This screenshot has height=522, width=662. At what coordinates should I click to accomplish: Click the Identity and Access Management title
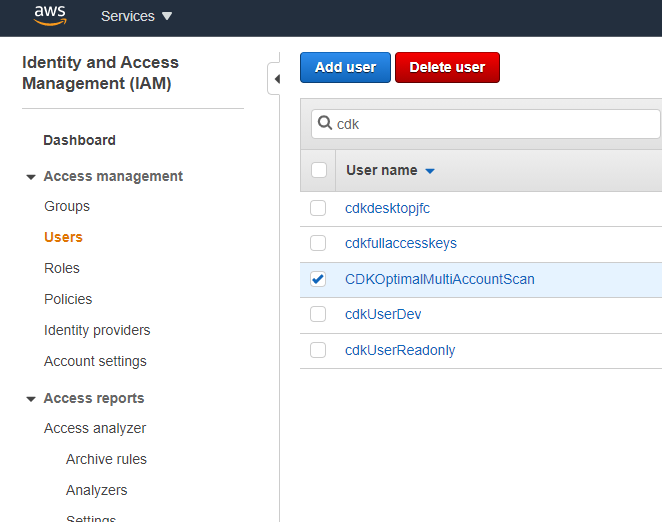[x=100, y=73]
